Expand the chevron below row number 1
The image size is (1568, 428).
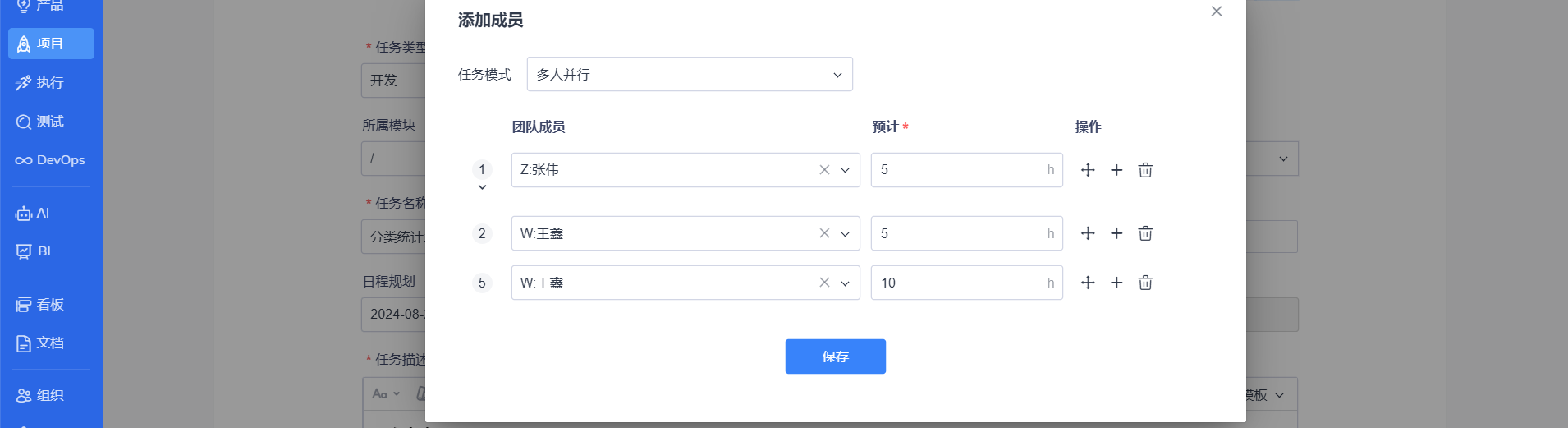pyautogui.click(x=482, y=187)
